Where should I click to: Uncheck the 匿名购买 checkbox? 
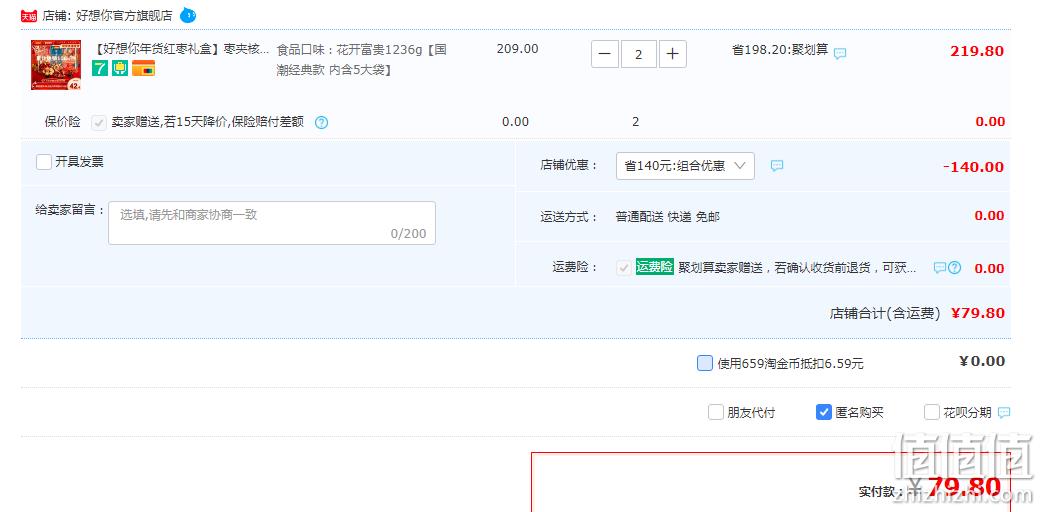pyautogui.click(x=824, y=412)
